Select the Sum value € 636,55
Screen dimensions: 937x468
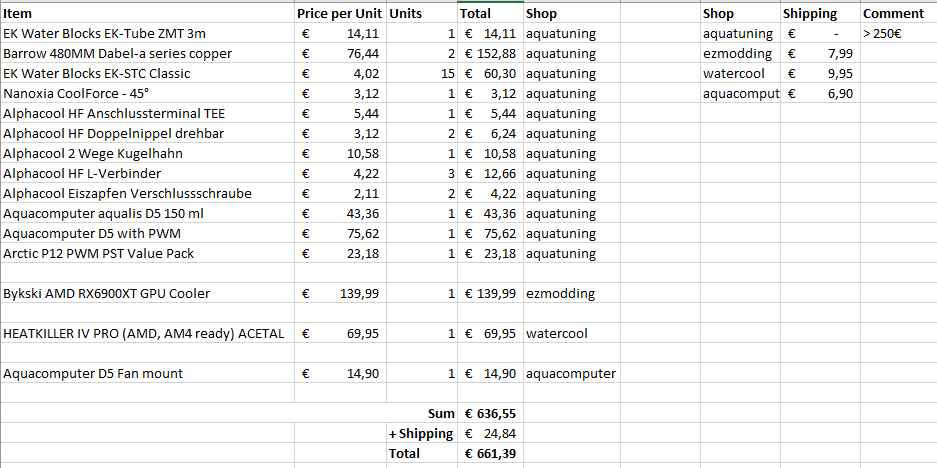489,414
